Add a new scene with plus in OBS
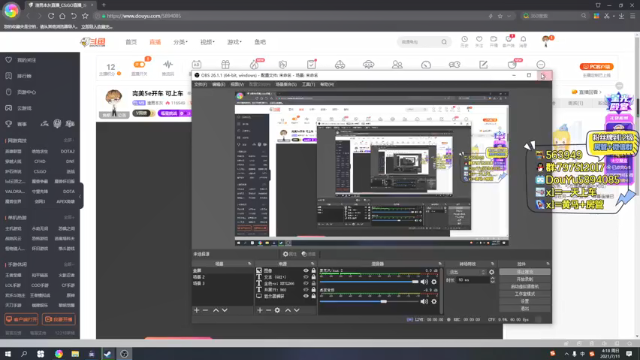The image size is (640, 360). tap(196, 310)
